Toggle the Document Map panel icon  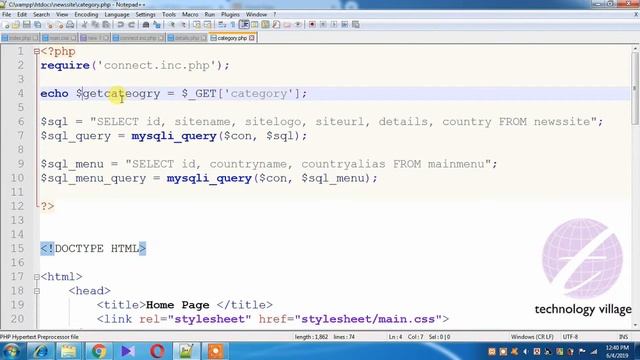point(265,25)
